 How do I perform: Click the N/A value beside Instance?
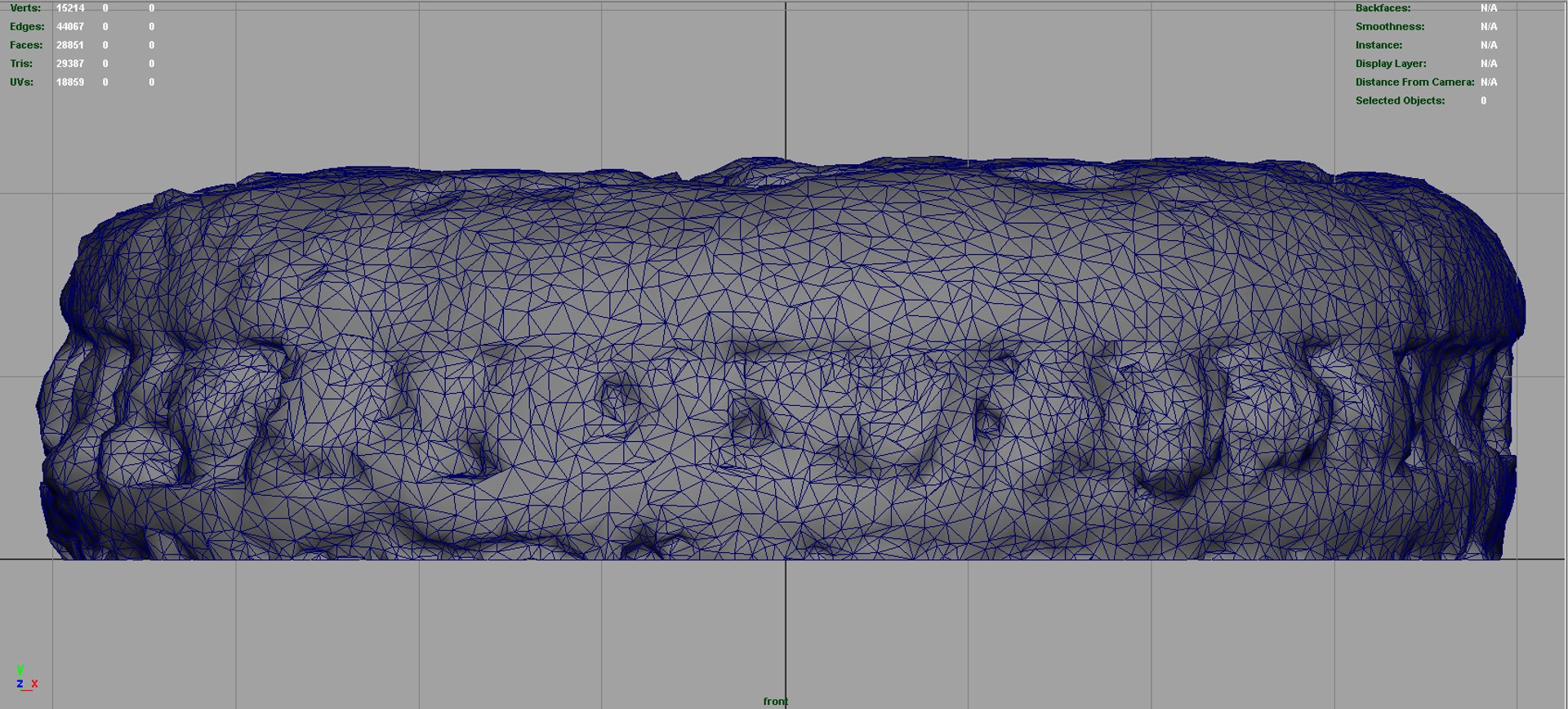(1489, 45)
